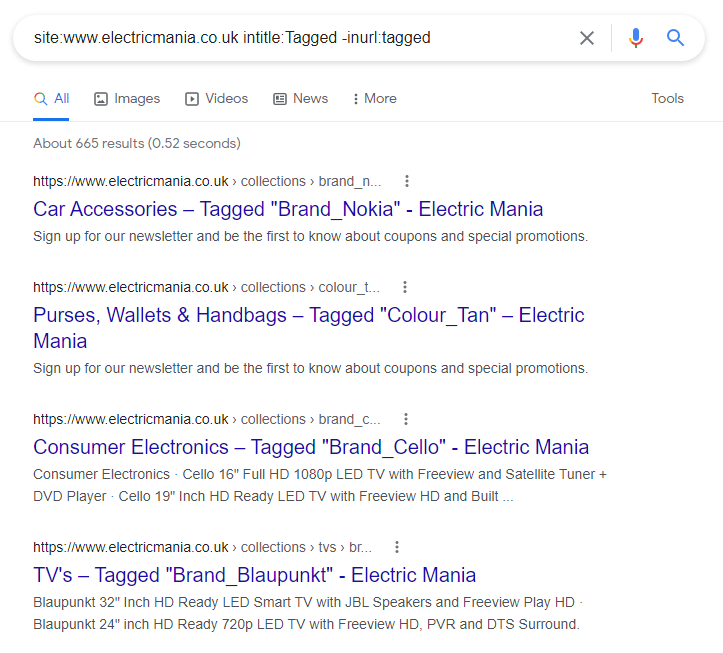This screenshot has width=723, height=653.
Task: Open options for Brand_Blaupunkt result via three-dot icon
Action: [397, 547]
